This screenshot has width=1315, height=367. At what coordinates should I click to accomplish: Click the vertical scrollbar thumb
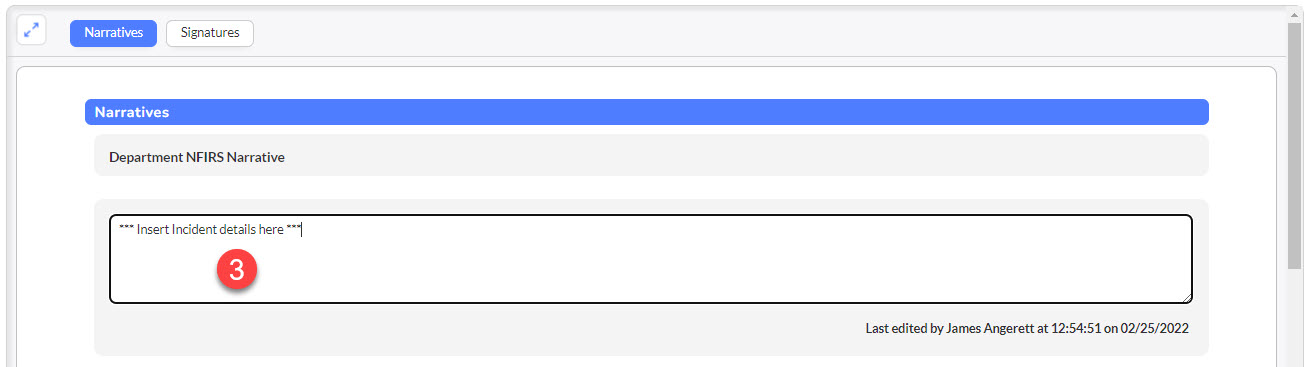coord(1296,145)
